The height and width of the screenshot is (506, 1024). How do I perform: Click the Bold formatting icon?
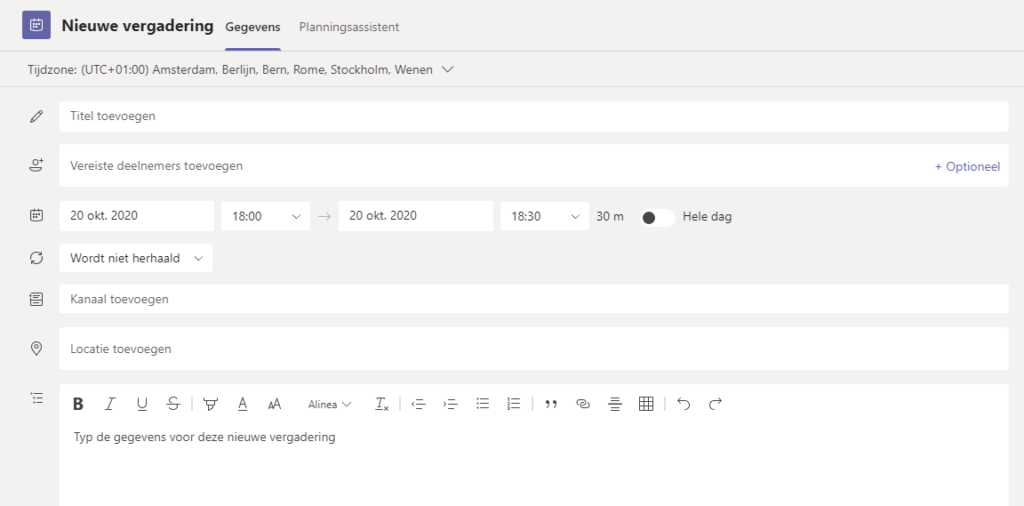78,404
